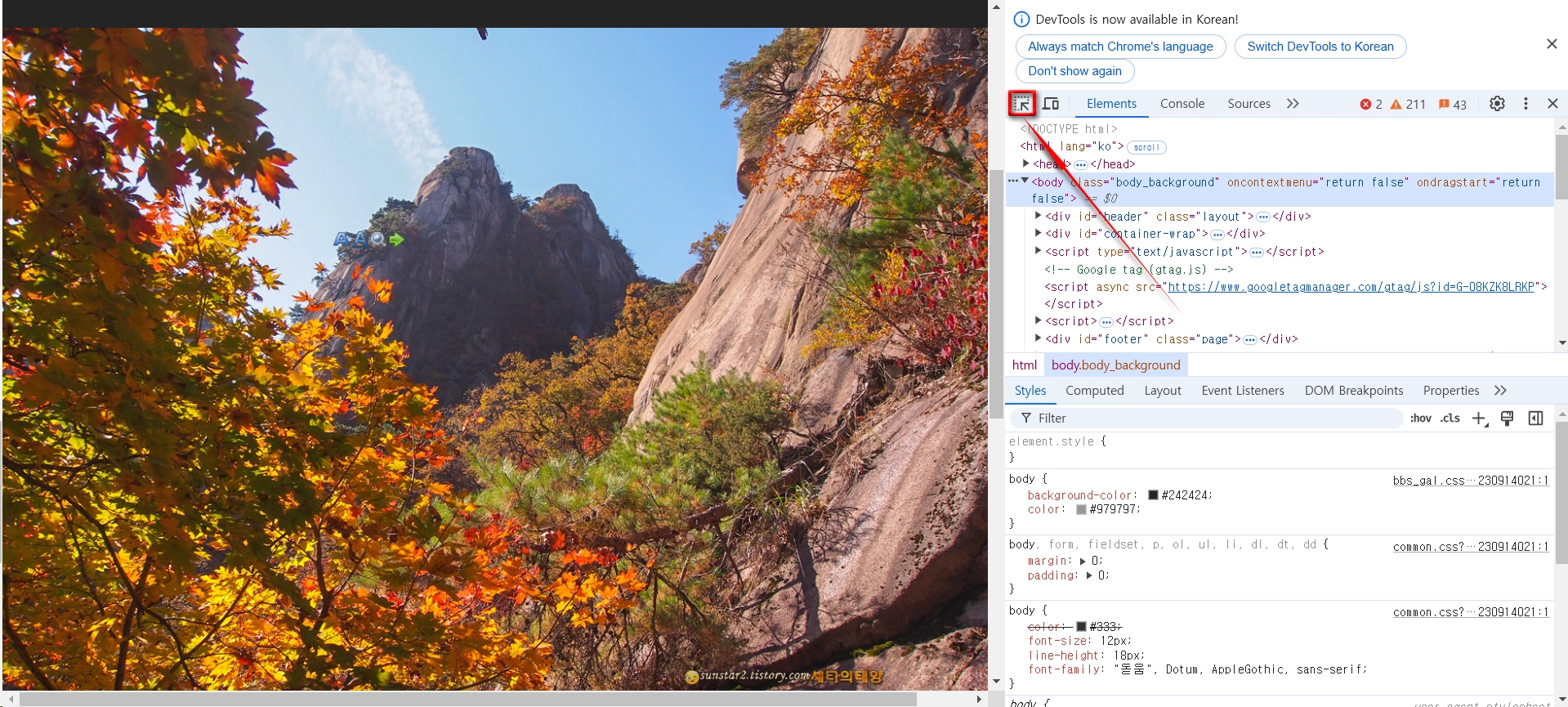
Task: Open the bbs_gal.css source link
Action: (x=1470, y=481)
